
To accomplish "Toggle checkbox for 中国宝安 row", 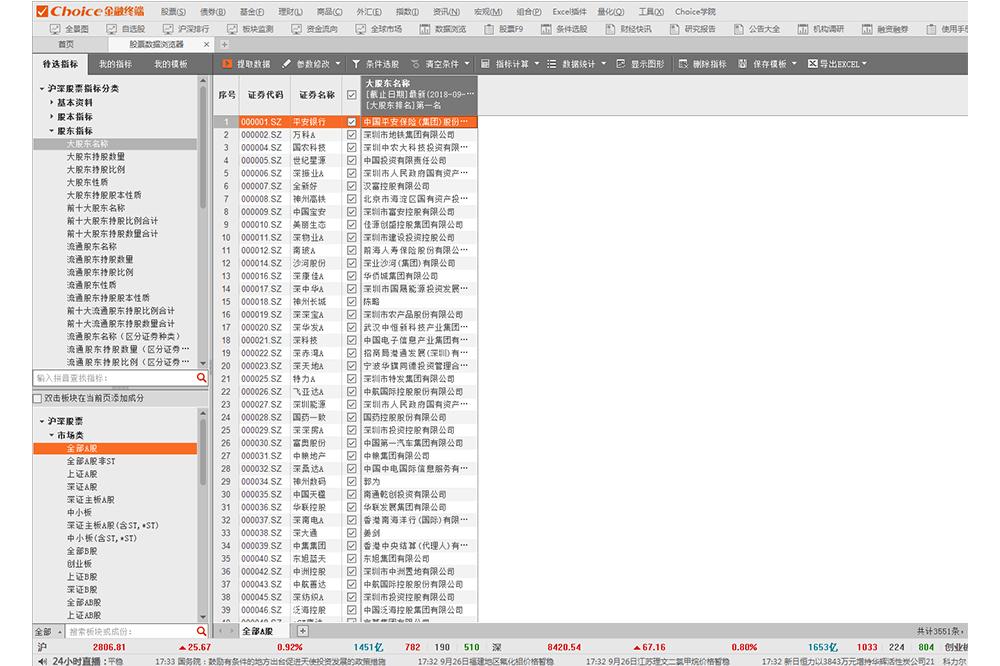I will point(351,212).
